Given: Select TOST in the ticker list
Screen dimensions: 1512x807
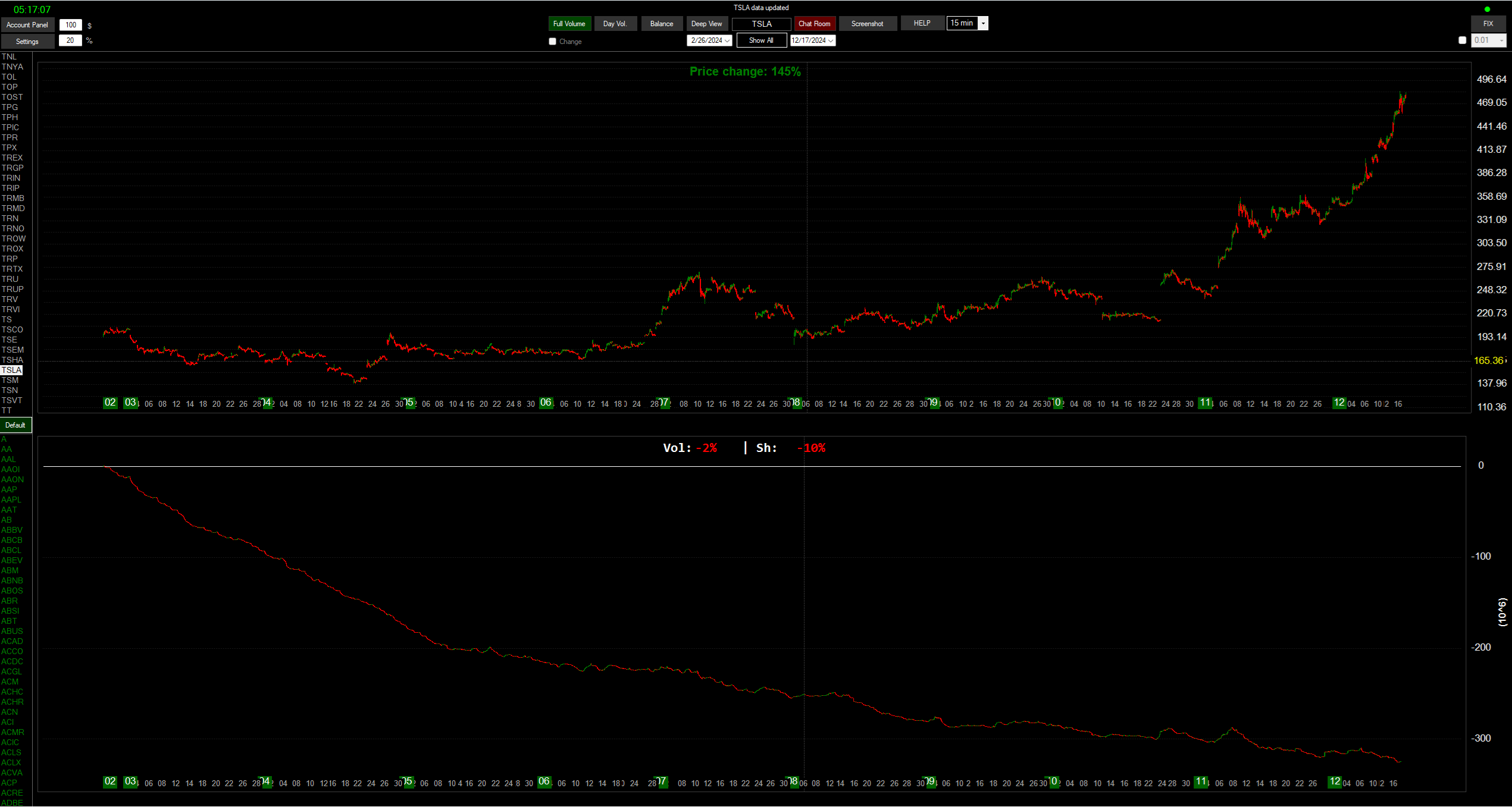Looking at the screenshot, I should (12, 97).
